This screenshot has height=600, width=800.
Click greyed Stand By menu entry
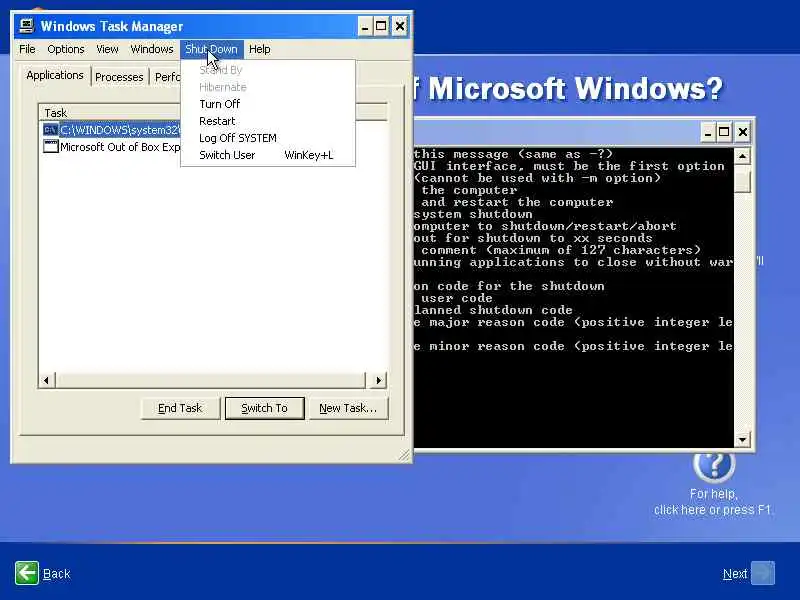[x=267, y=70]
